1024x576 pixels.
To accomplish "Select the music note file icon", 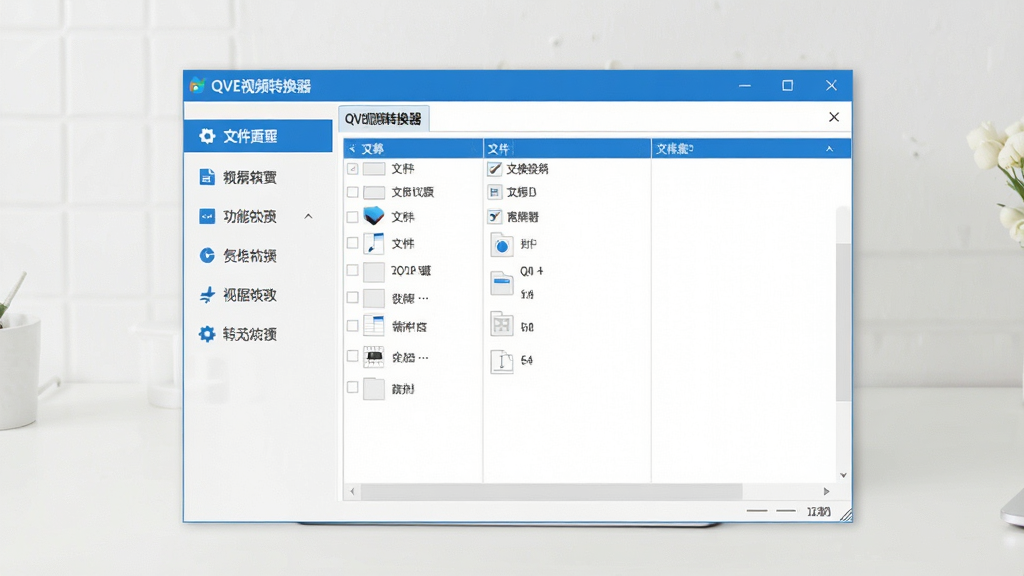I will click(374, 243).
